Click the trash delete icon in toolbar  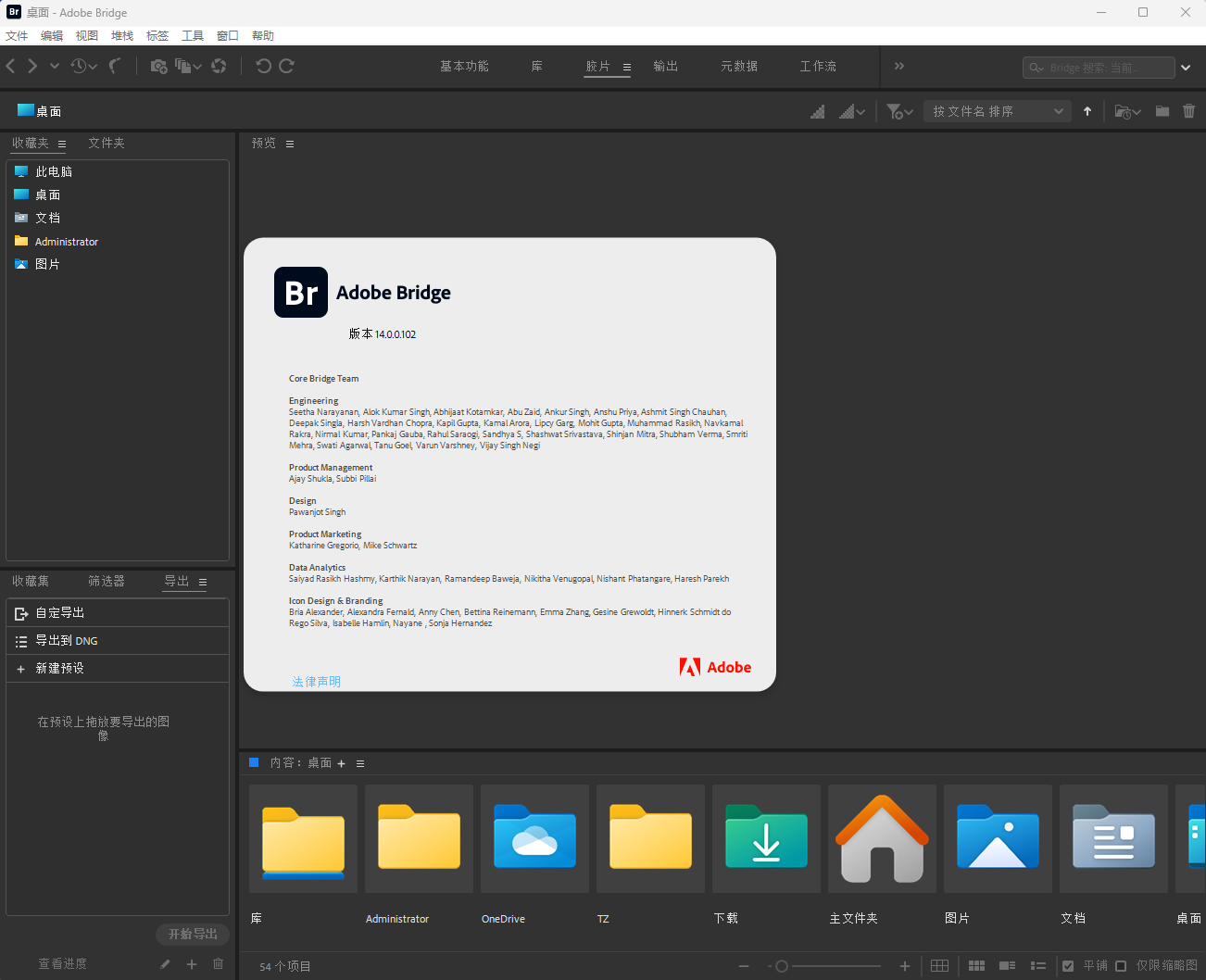[x=1189, y=111]
